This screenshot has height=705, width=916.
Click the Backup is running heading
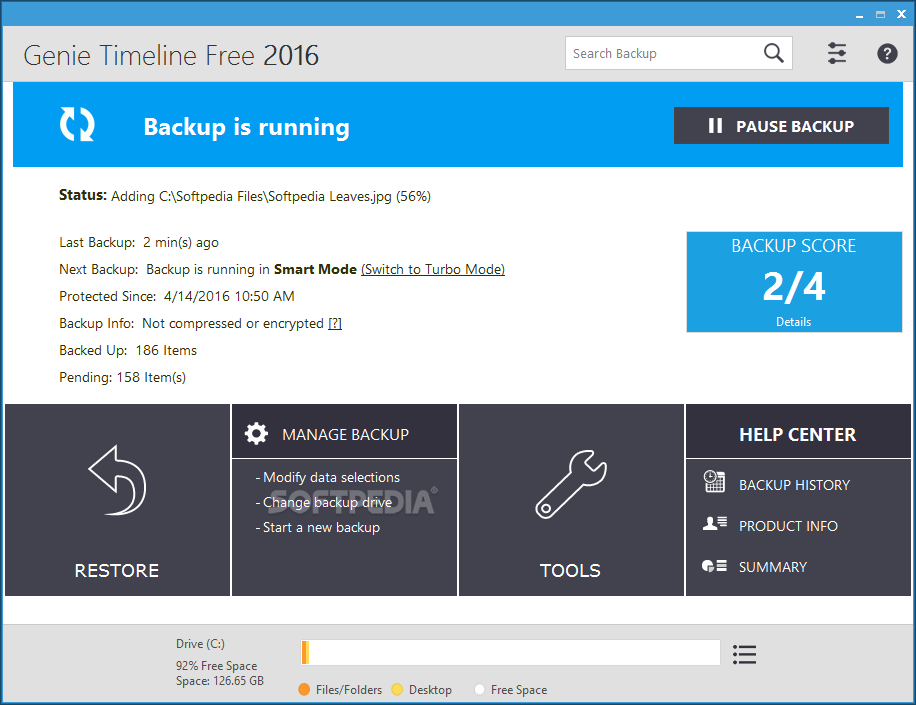(x=247, y=127)
